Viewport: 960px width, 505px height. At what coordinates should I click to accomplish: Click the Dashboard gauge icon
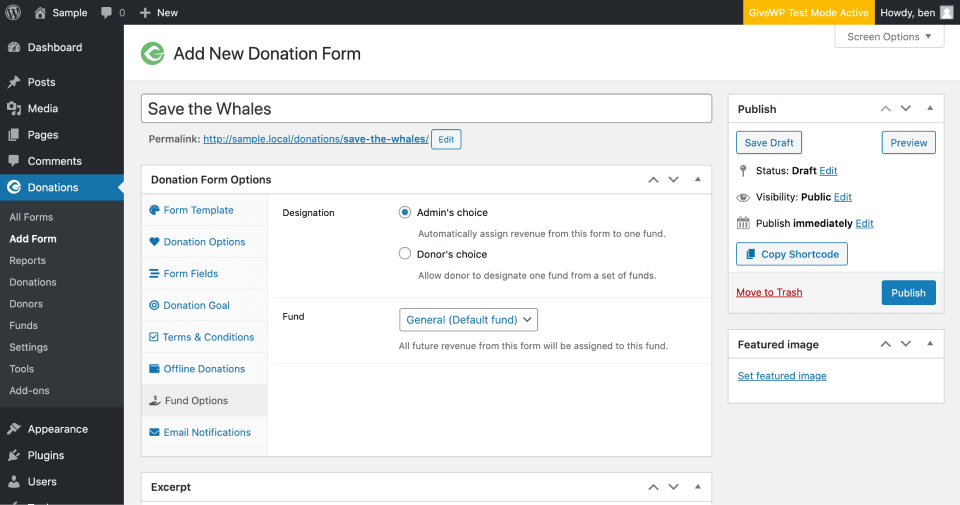[x=14, y=47]
